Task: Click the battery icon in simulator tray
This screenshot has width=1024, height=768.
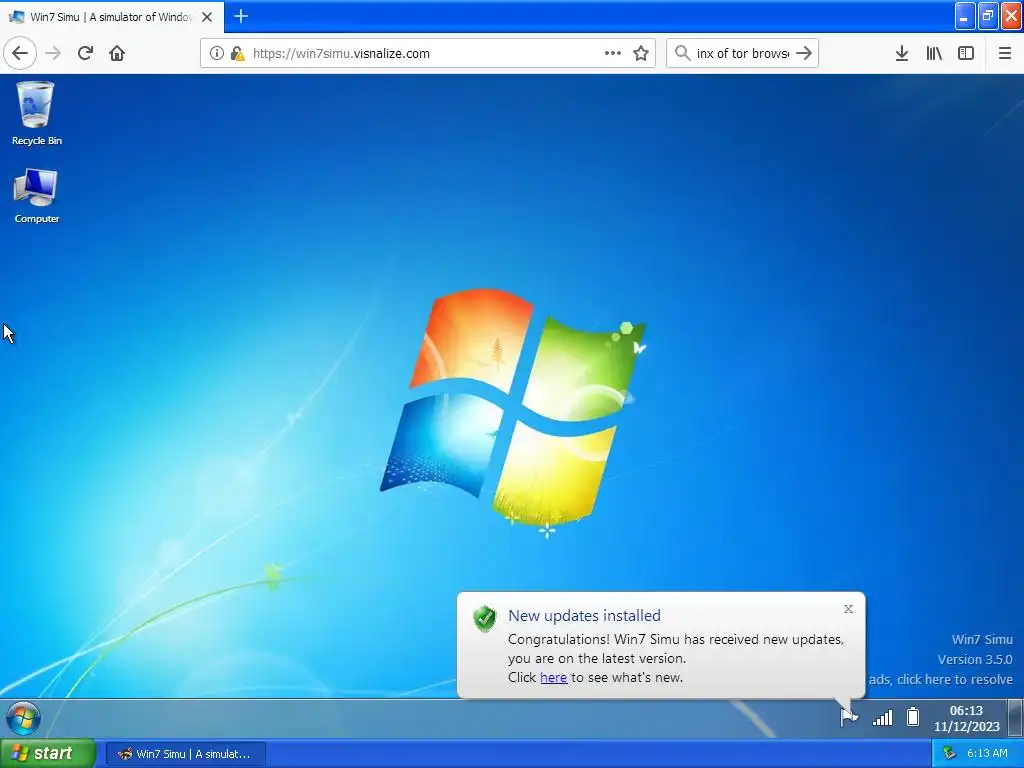Action: (x=913, y=717)
